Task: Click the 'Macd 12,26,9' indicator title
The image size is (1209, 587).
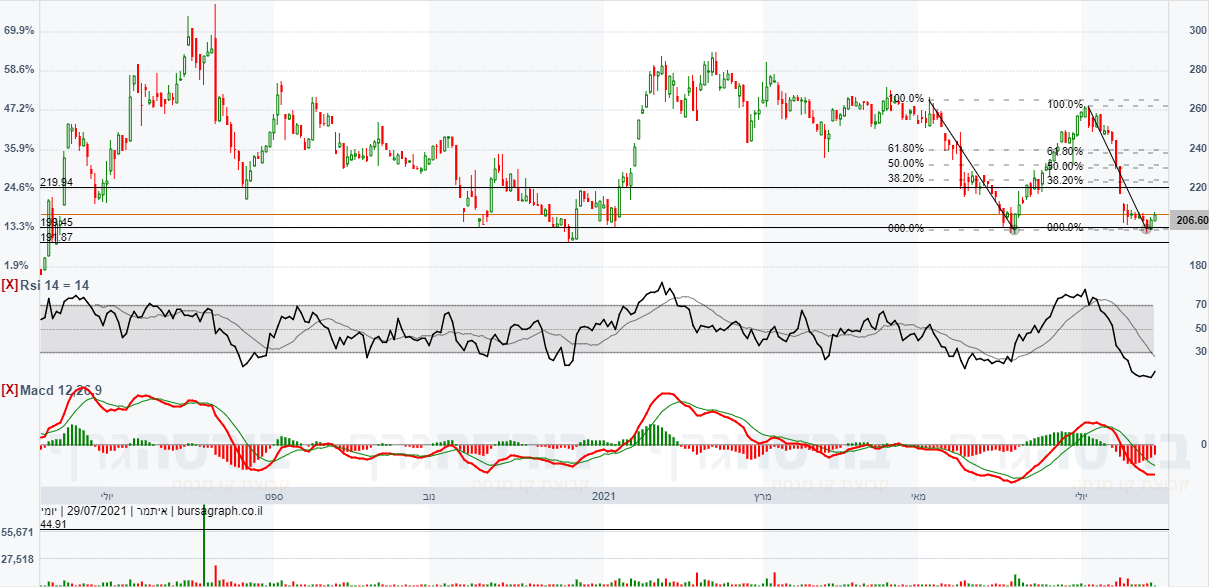Action: (61, 389)
